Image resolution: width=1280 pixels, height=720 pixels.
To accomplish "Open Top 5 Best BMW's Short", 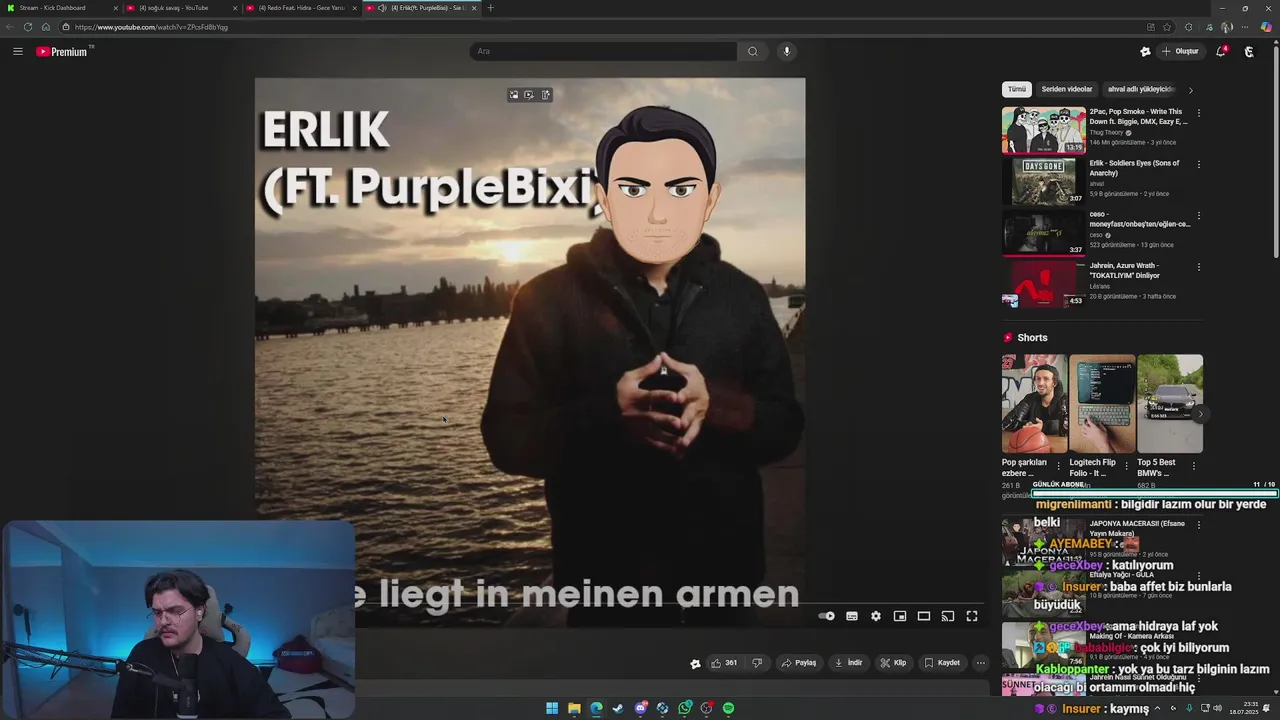I will (x=1170, y=404).
